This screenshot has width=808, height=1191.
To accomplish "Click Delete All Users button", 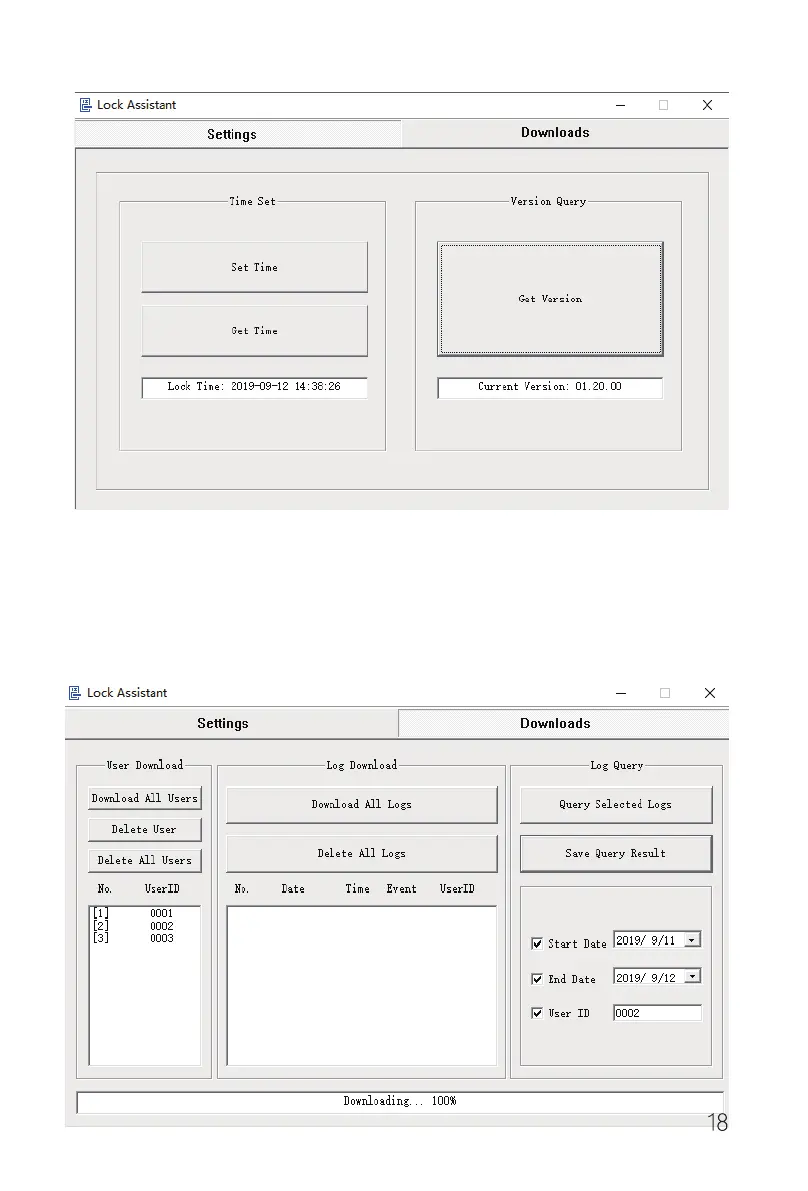I will pyautogui.click(x=145, y=861).
